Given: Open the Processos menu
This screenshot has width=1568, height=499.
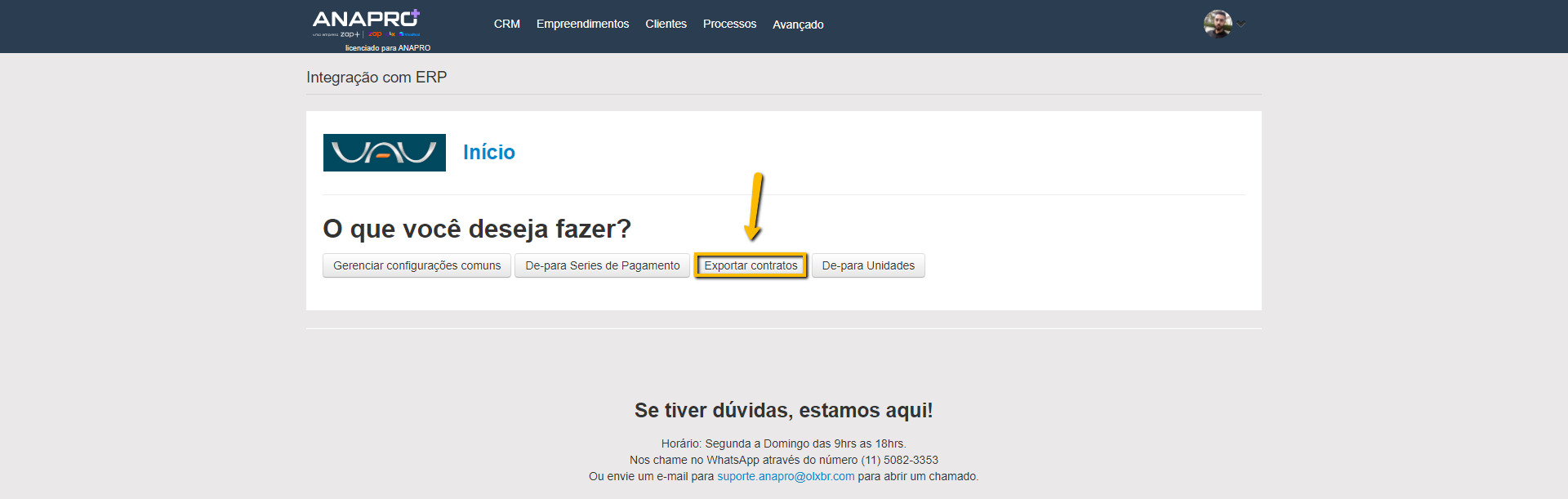Looking at the screenshot, I should [x=729, y=24].
